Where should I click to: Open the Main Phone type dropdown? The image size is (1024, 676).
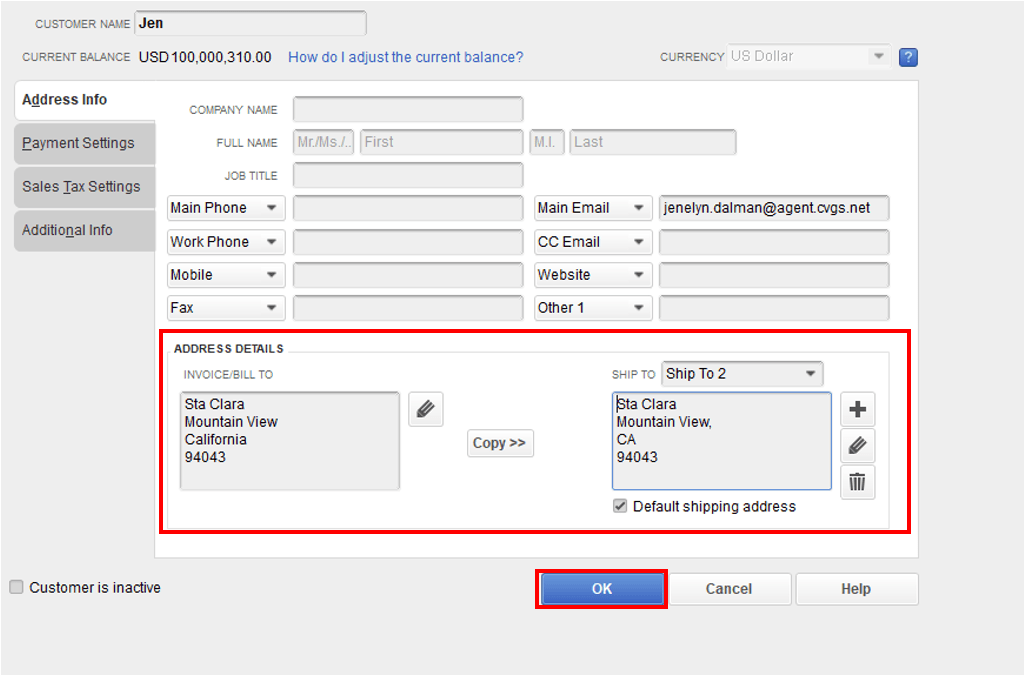click(225, 207)
